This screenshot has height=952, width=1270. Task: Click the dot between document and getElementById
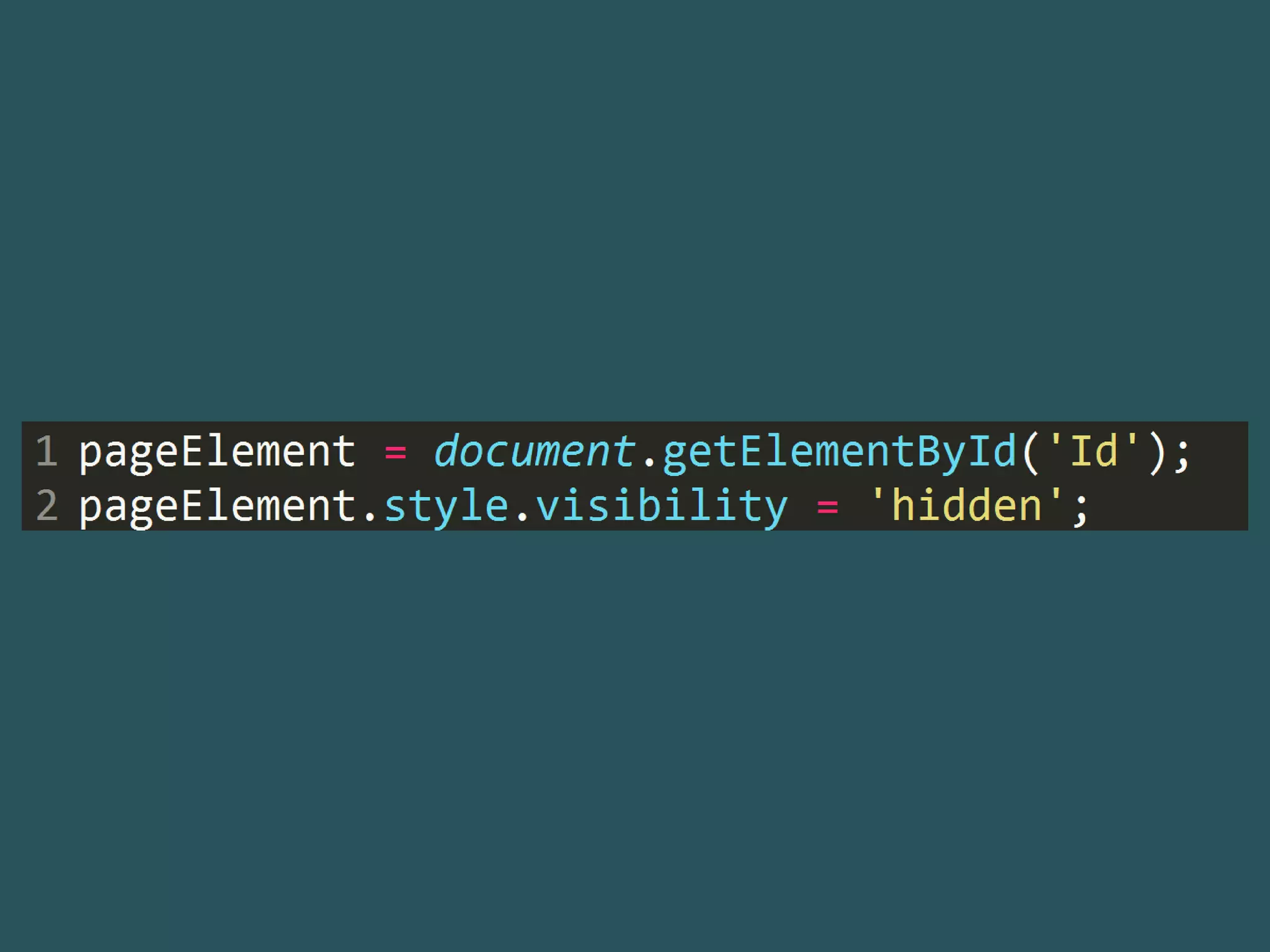point(649,462)
